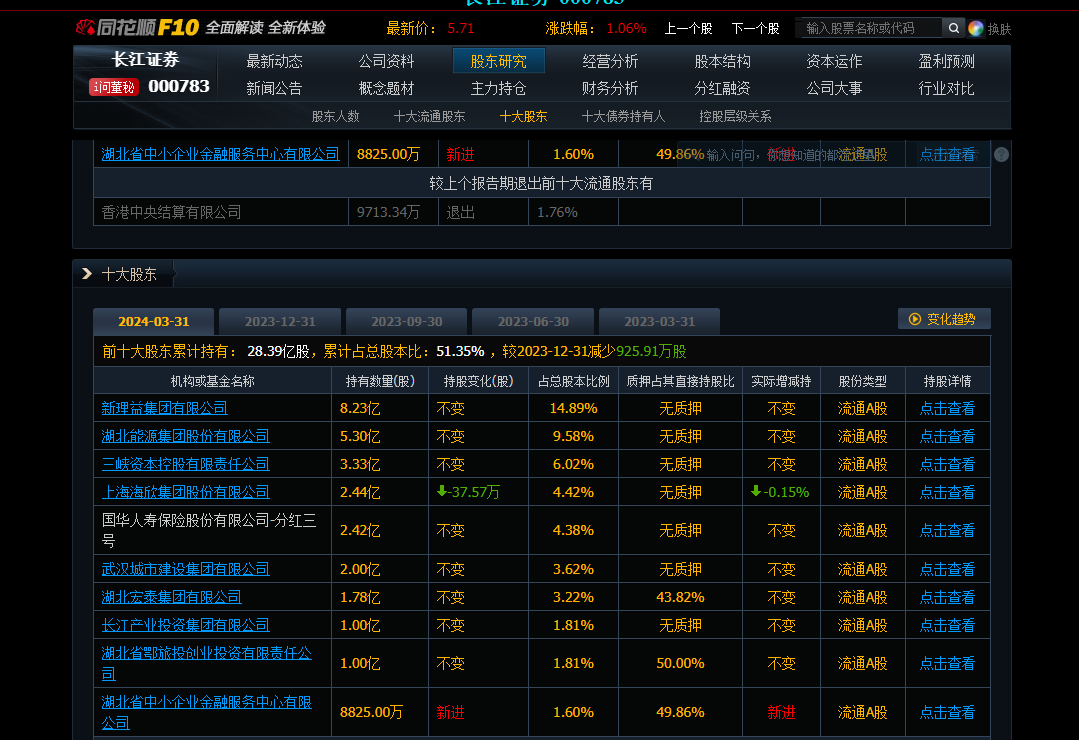Open 武汉城市建设集团有限公司 link
Viewport: 1079px width, 740px height.
click(x=186, y=569)
